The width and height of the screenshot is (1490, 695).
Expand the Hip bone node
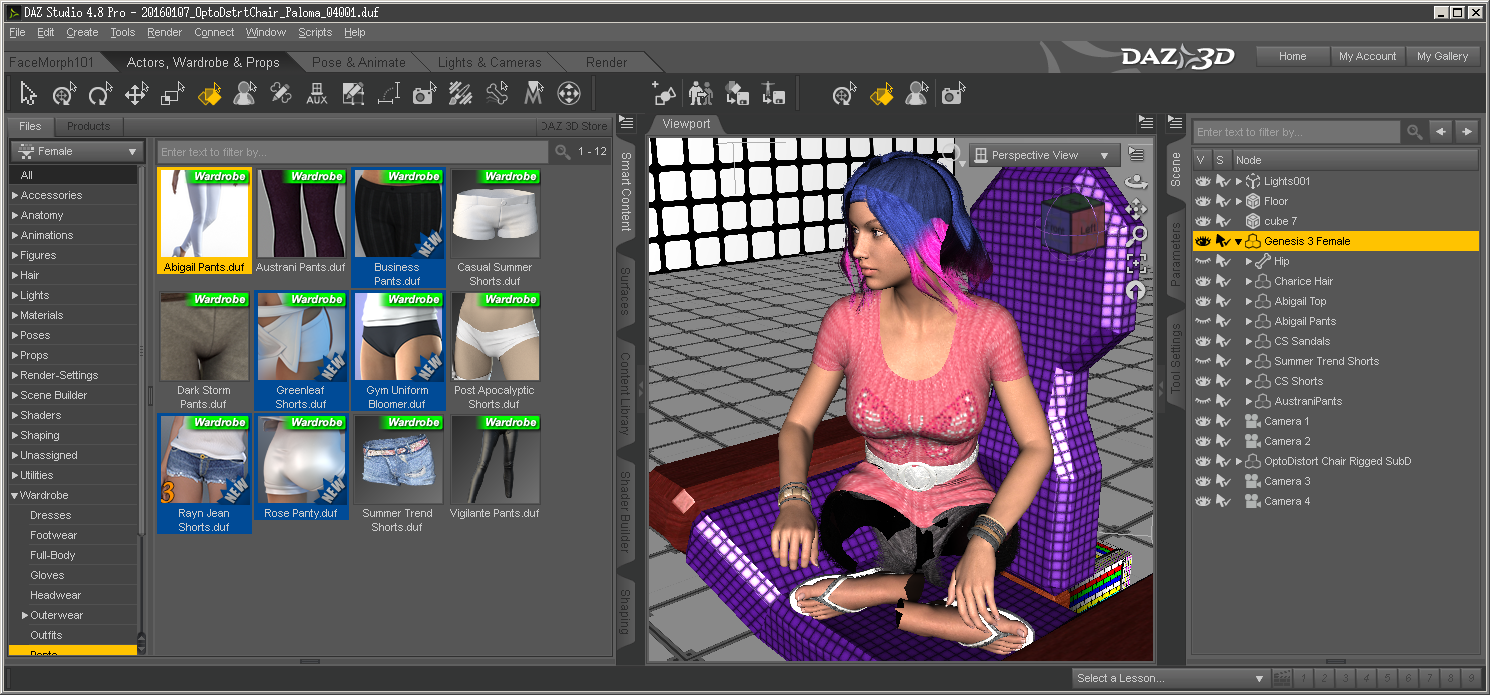[x=1249, y=261]
